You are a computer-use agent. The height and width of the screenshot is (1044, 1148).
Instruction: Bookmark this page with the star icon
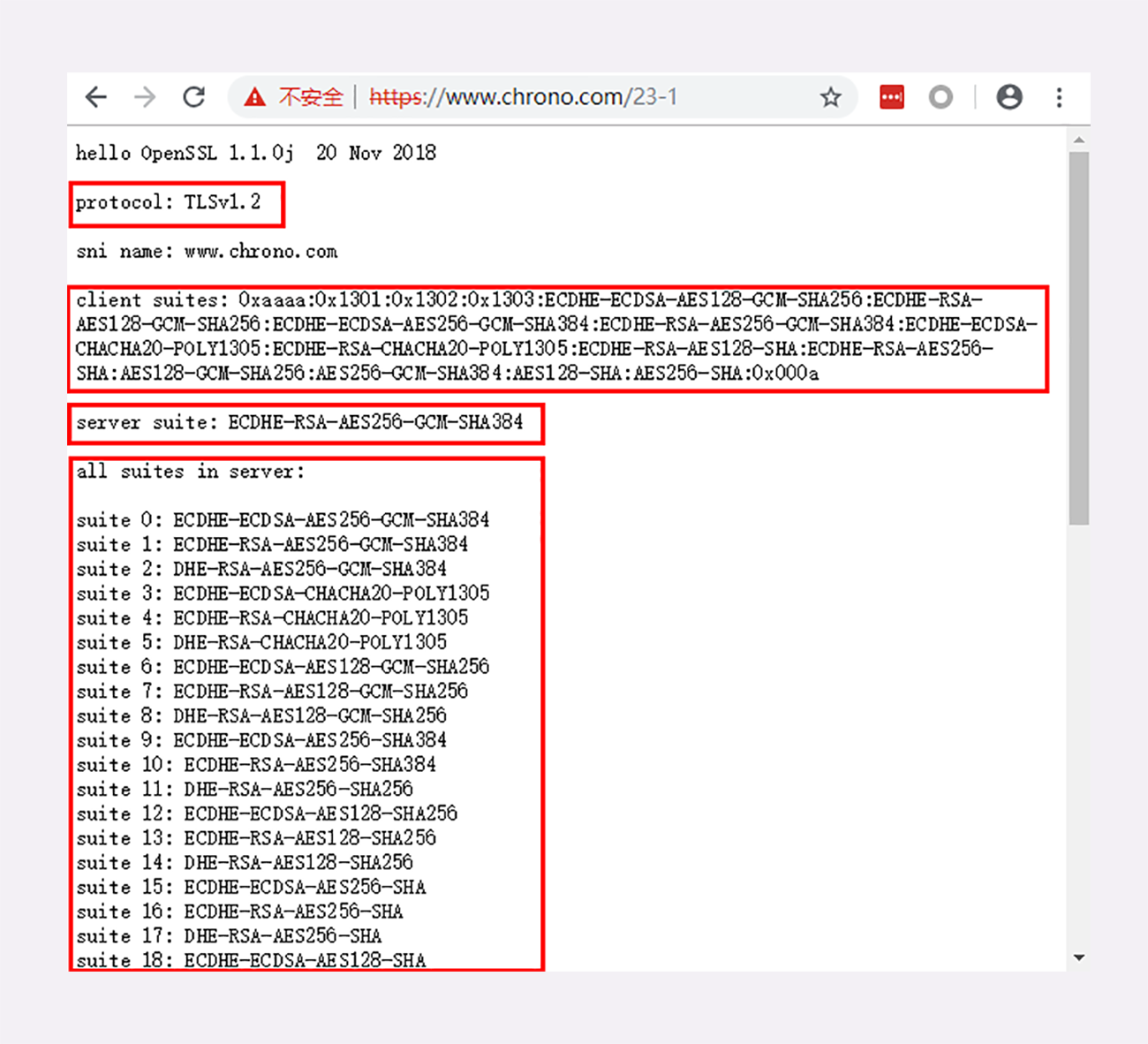pos(830,97)
